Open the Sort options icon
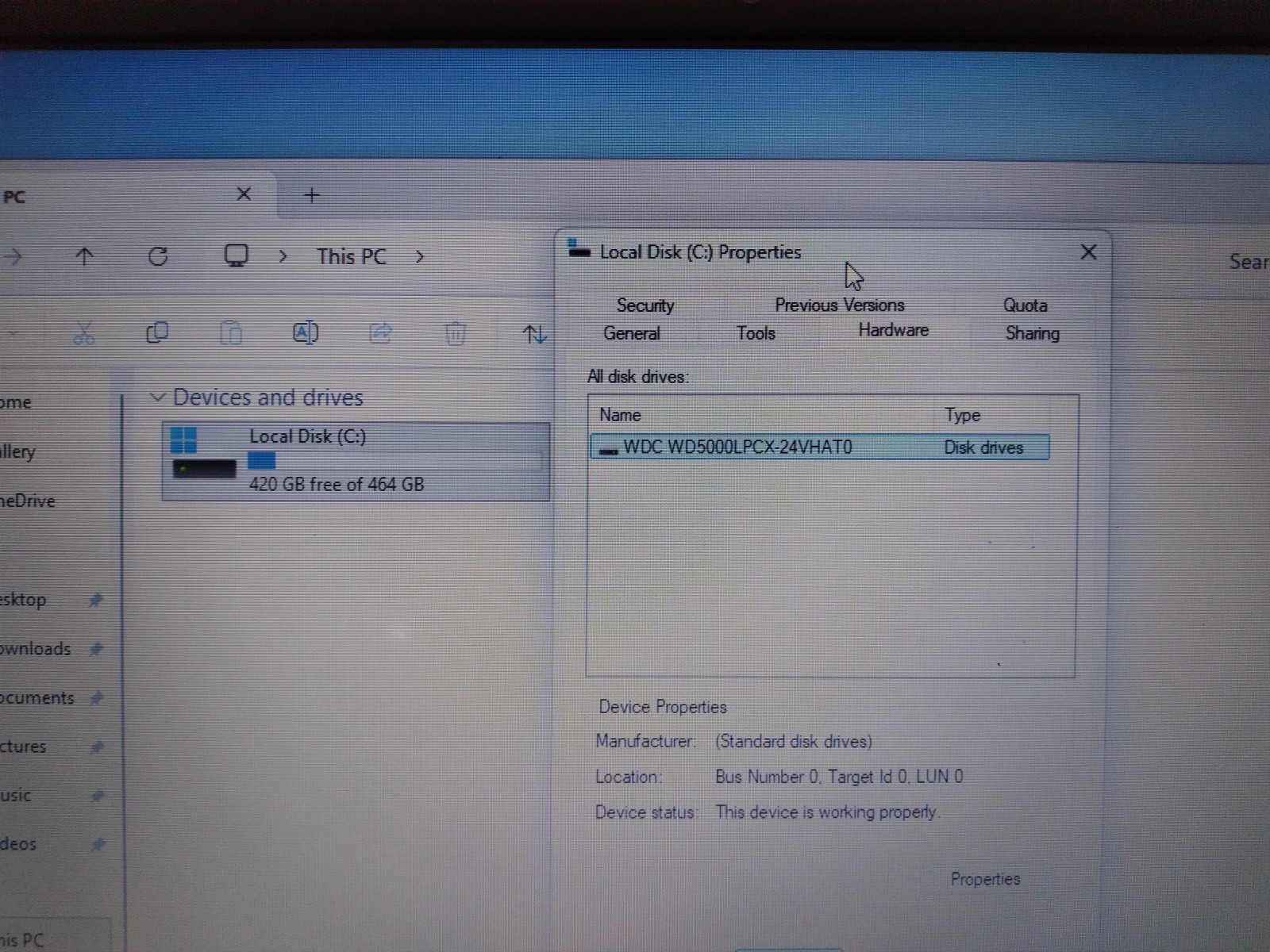The height and width of the screenshot is (952, 1270). click(534, 334)
